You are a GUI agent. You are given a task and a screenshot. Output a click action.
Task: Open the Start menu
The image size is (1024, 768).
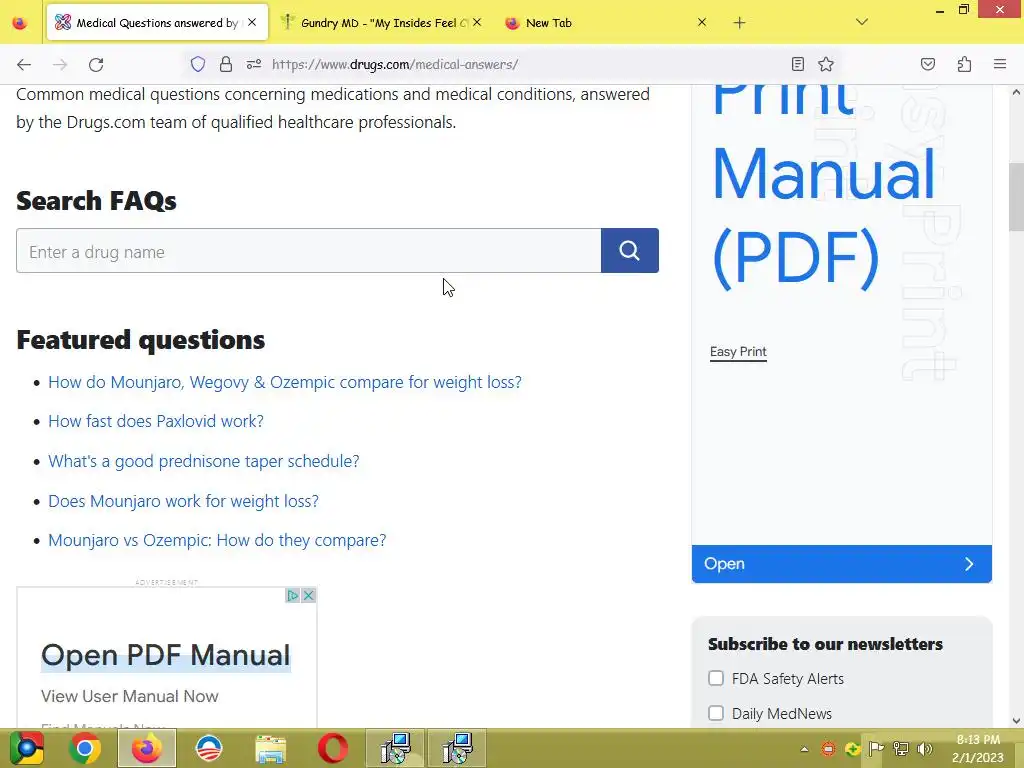(x=26, y=748)
